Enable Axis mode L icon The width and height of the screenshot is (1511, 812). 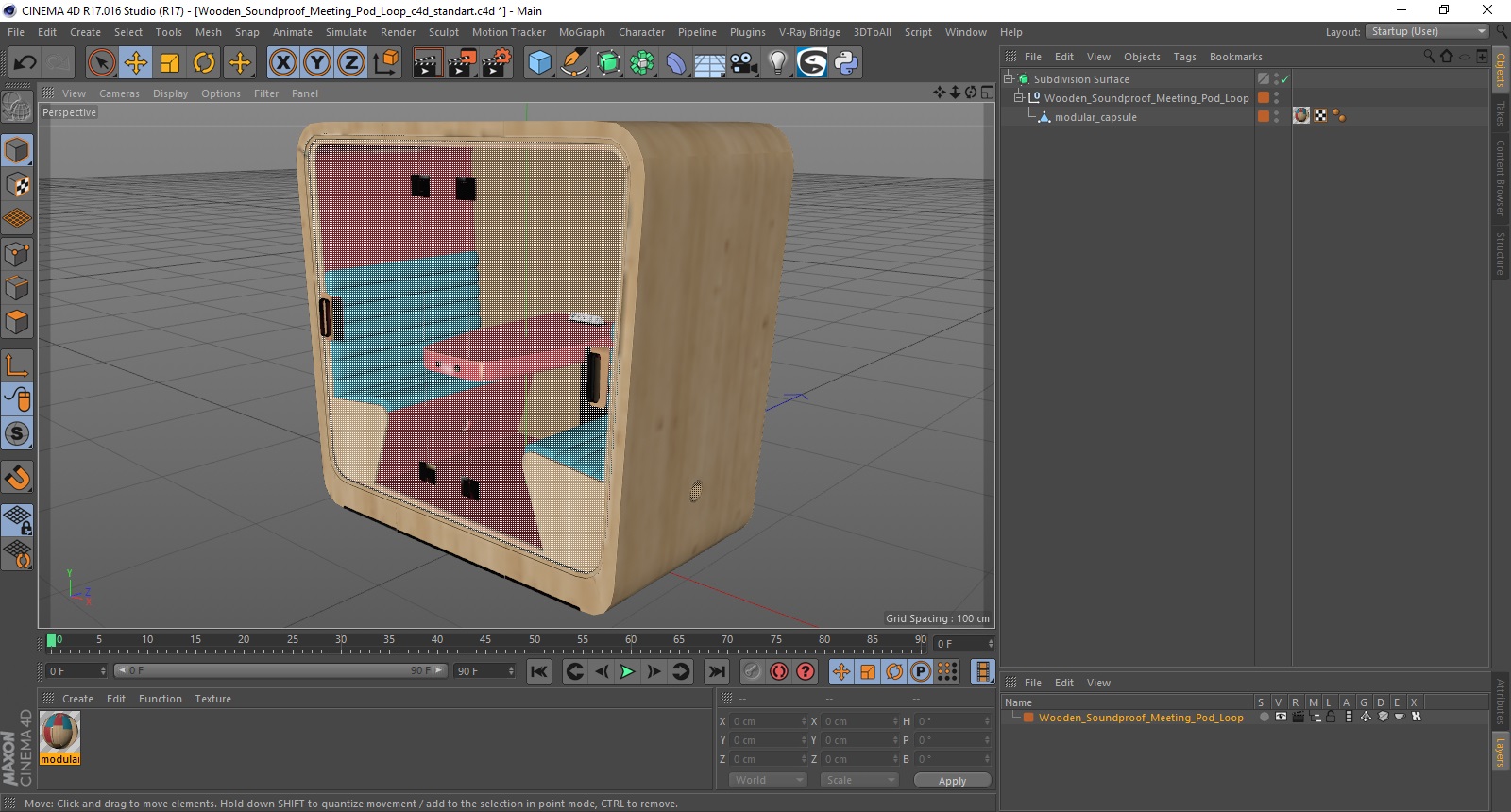(17, 365)
